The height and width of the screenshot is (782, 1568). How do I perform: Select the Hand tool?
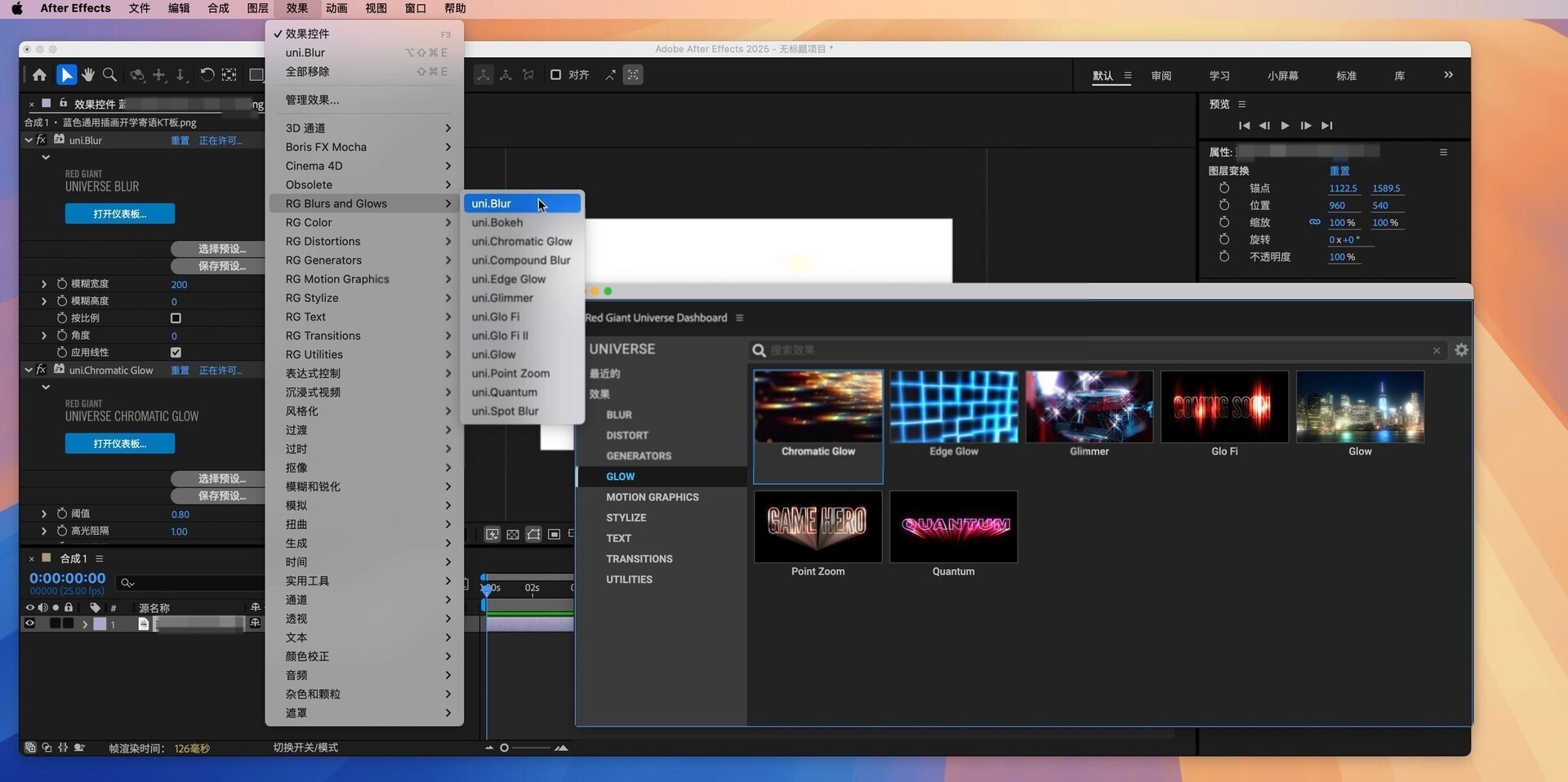pyautogui.click(x=88, y=75)
